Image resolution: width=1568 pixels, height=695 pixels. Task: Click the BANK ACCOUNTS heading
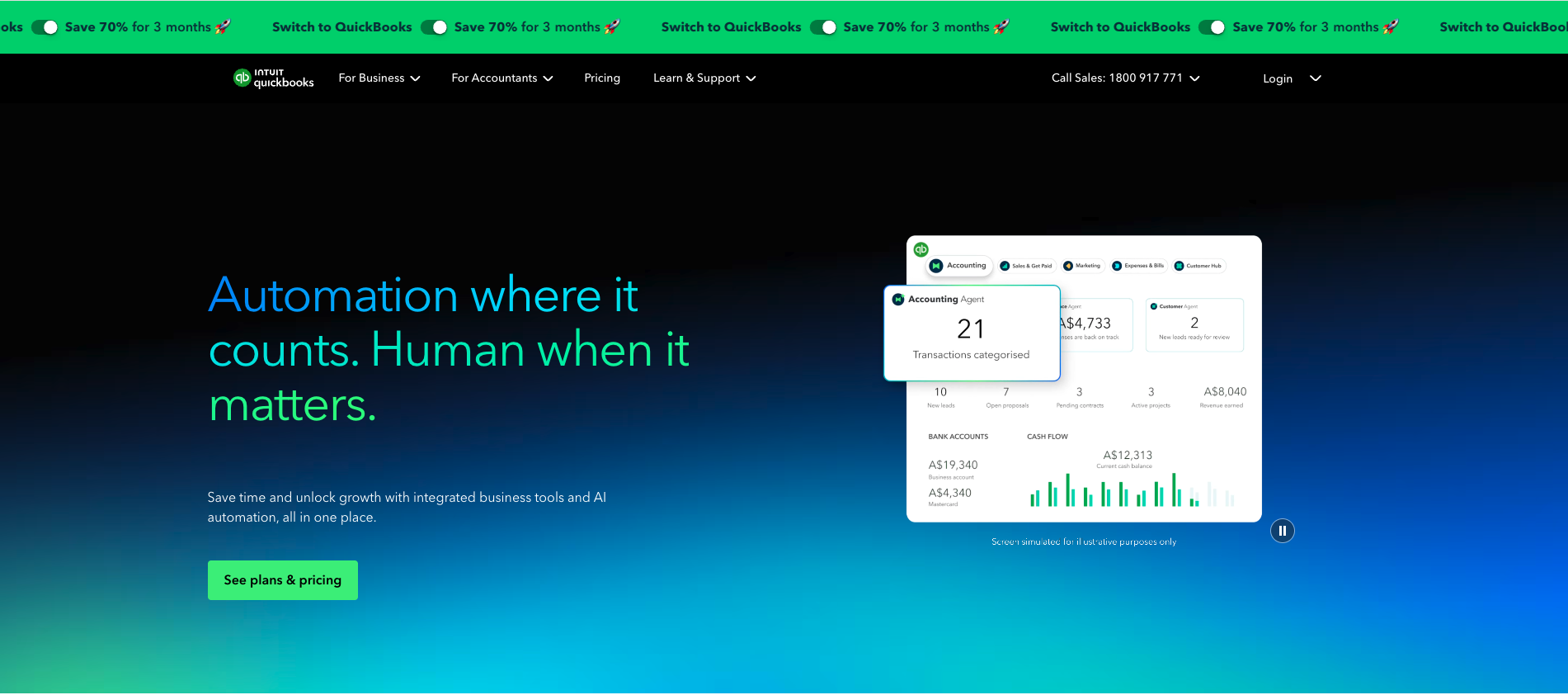[958, 437]
